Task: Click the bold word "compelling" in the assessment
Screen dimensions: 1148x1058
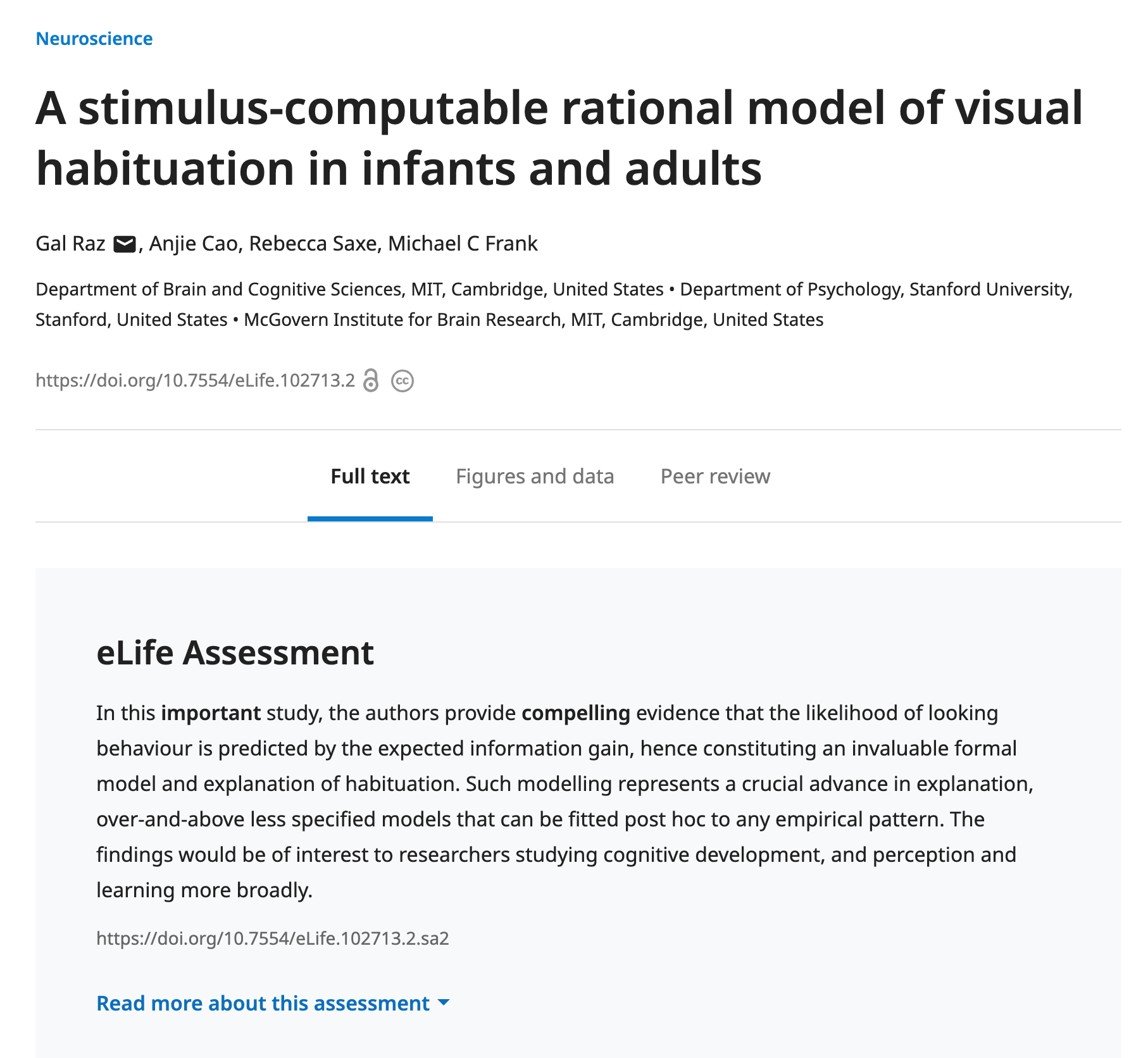Action: (x=575, y=713)
